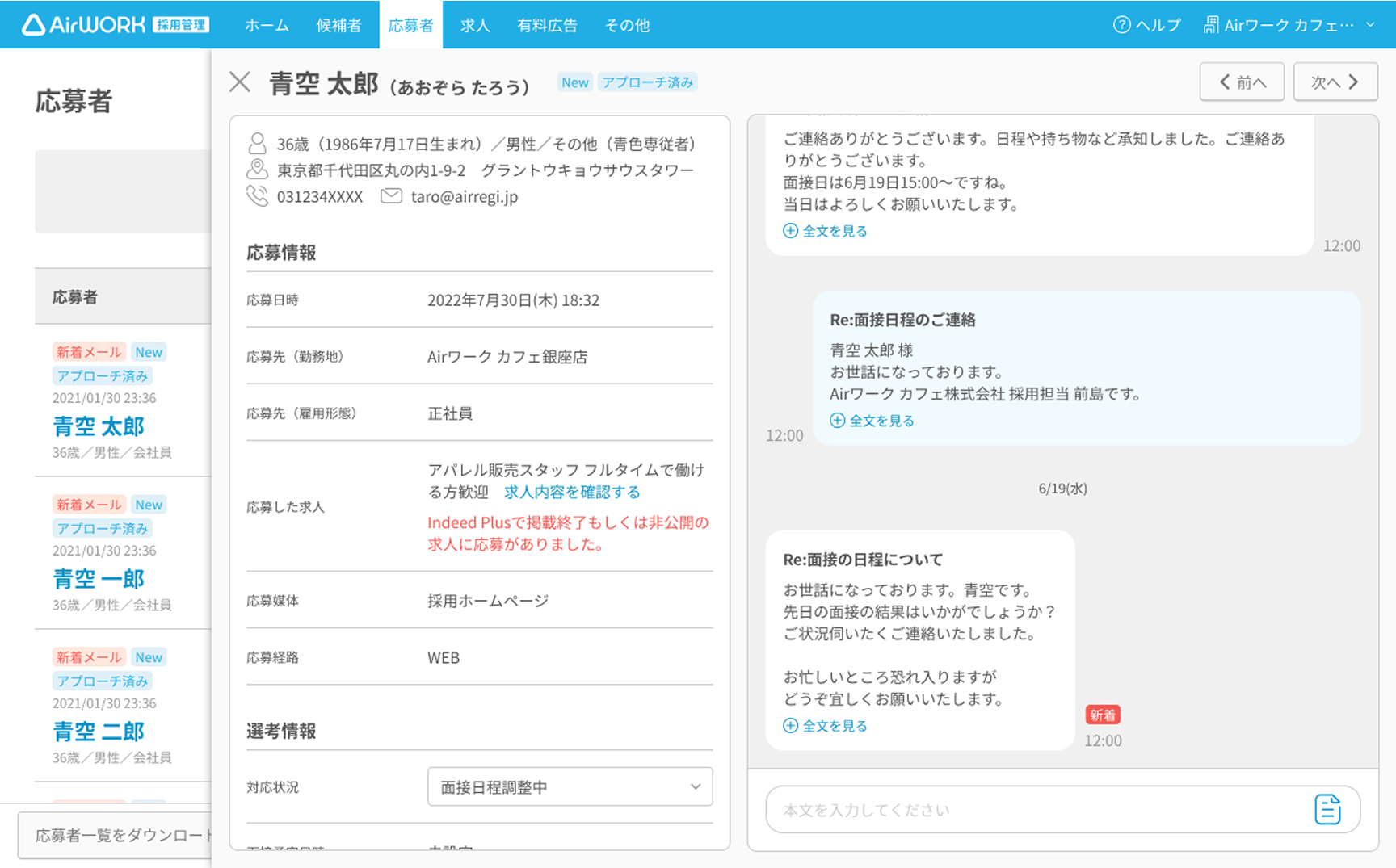Open the 対応状況 面接日程調整中 dropdown
The image size is (1396, 868).
570,786
